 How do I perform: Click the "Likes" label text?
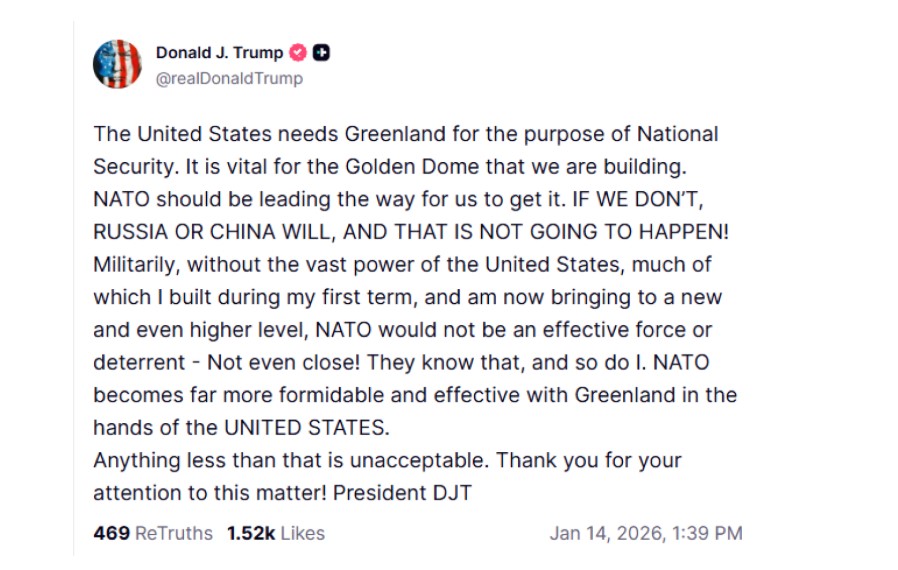(x=302, y=533)
